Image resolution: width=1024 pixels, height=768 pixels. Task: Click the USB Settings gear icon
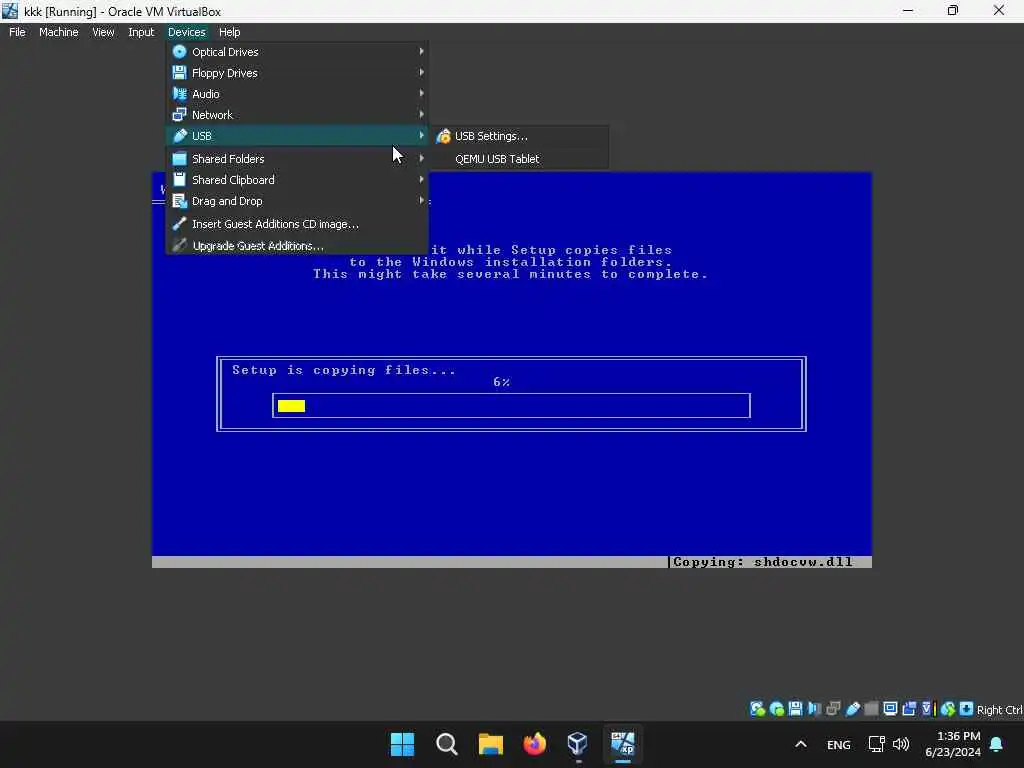pos(443,136)
